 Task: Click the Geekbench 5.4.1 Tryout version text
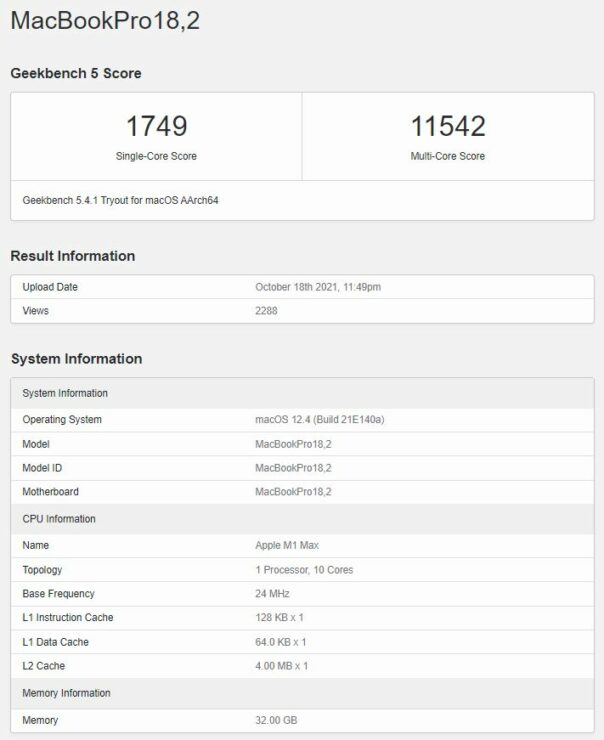click(x=120, y=200)
